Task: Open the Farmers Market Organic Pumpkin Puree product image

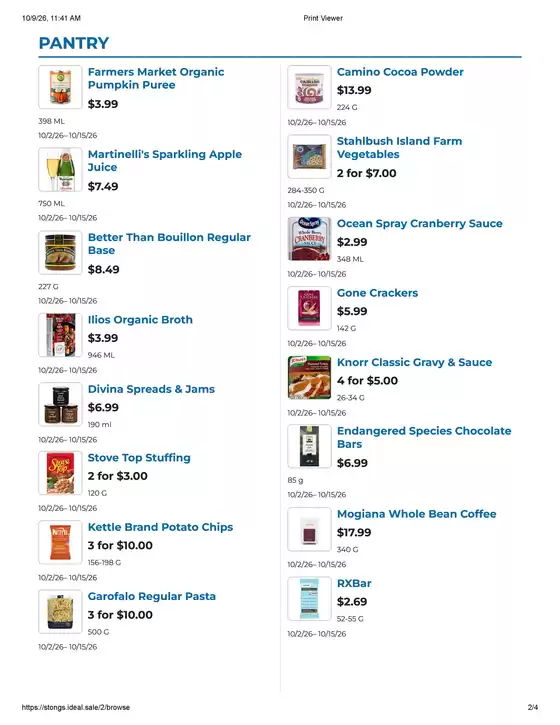Action: (x=60, y=87)
